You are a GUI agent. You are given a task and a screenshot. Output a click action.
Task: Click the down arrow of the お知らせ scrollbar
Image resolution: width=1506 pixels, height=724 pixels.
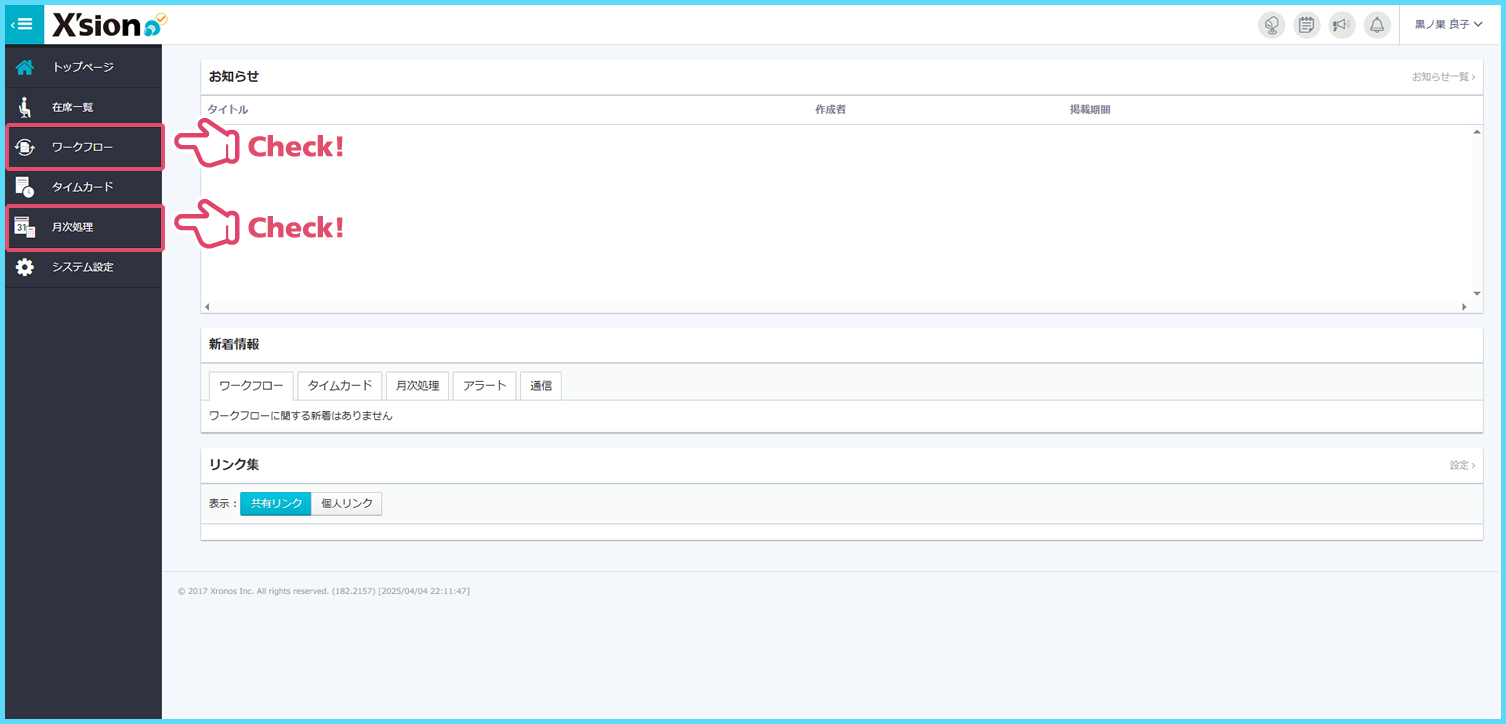(1476, 293)
